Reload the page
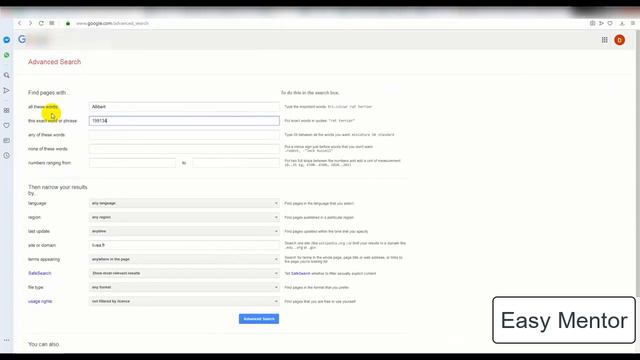This screenshot has height=360, width=640. 41,23
